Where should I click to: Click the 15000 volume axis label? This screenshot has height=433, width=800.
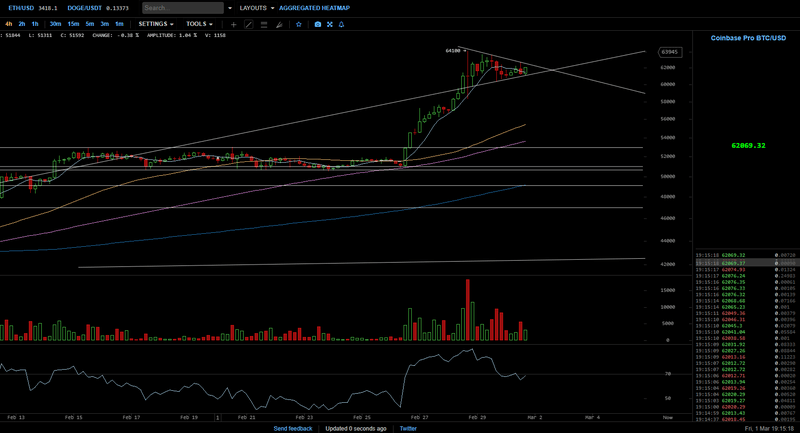(x=668, y=290)
